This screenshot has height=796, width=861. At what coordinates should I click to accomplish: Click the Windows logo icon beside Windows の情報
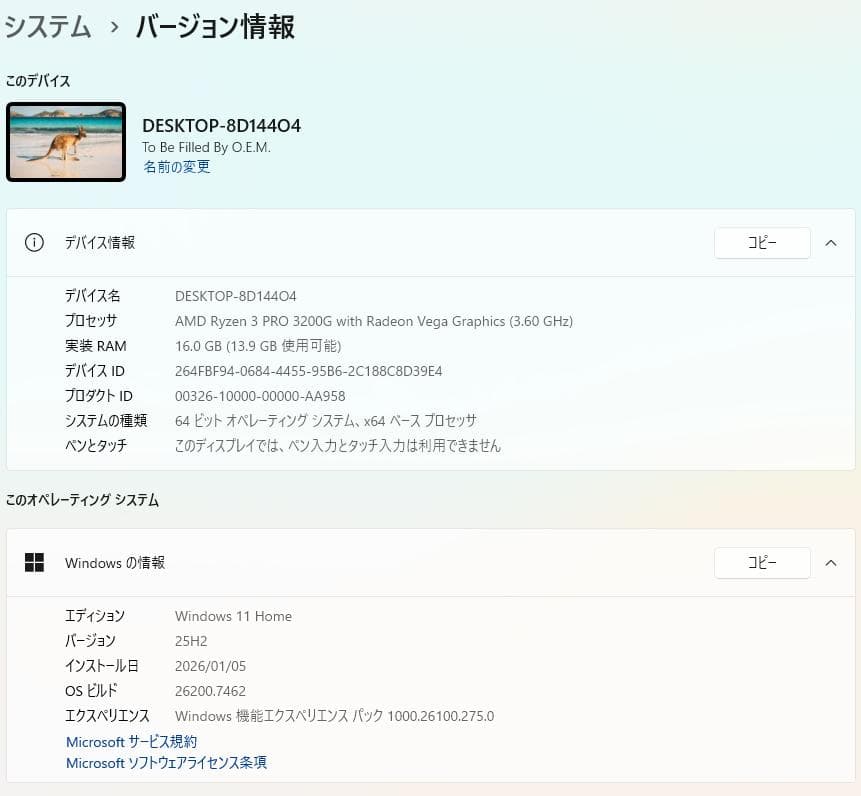pyautogui.click(x=36, y=562)
